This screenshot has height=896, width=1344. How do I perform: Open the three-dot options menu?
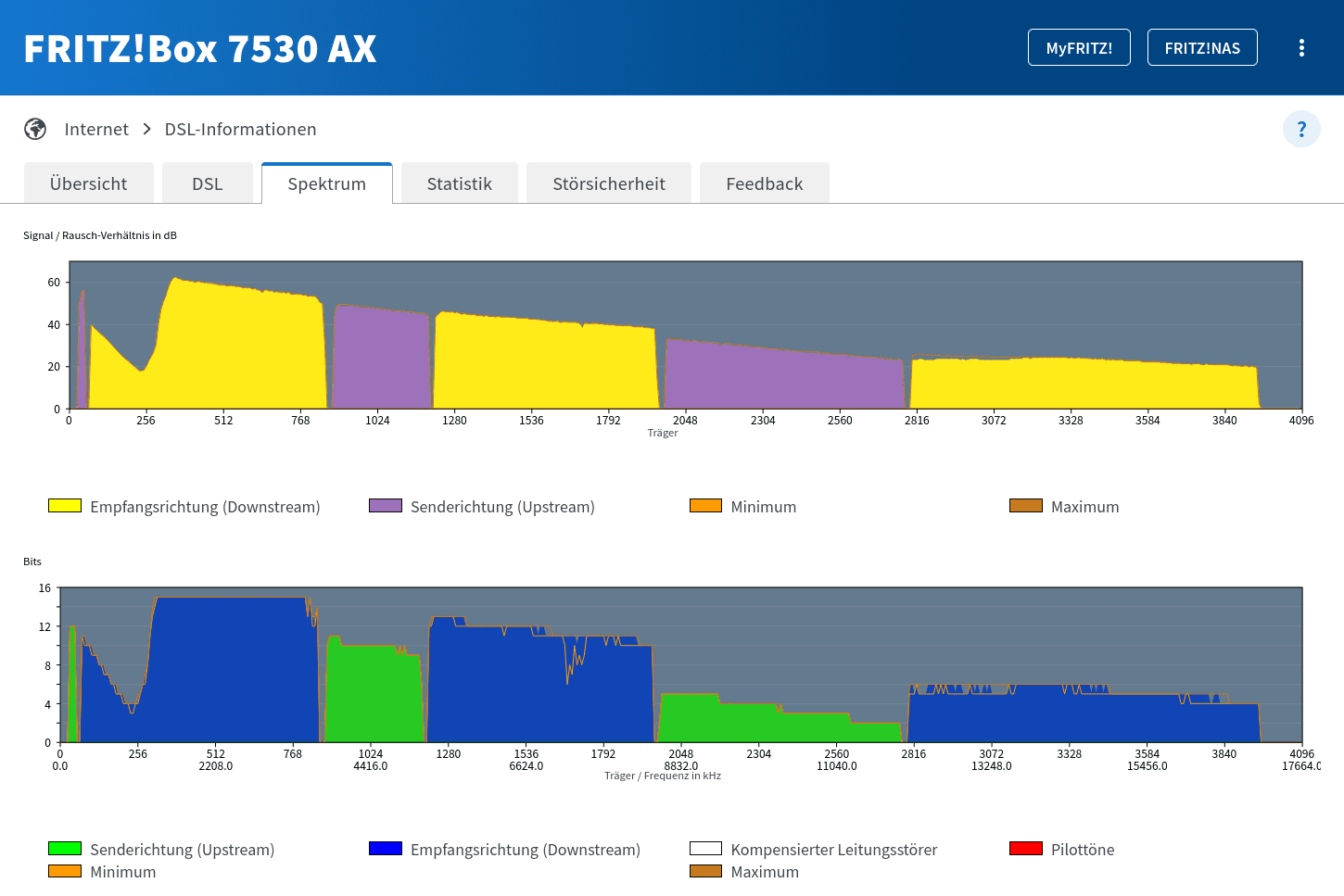pyautogui.click(x=1301, y=48)
